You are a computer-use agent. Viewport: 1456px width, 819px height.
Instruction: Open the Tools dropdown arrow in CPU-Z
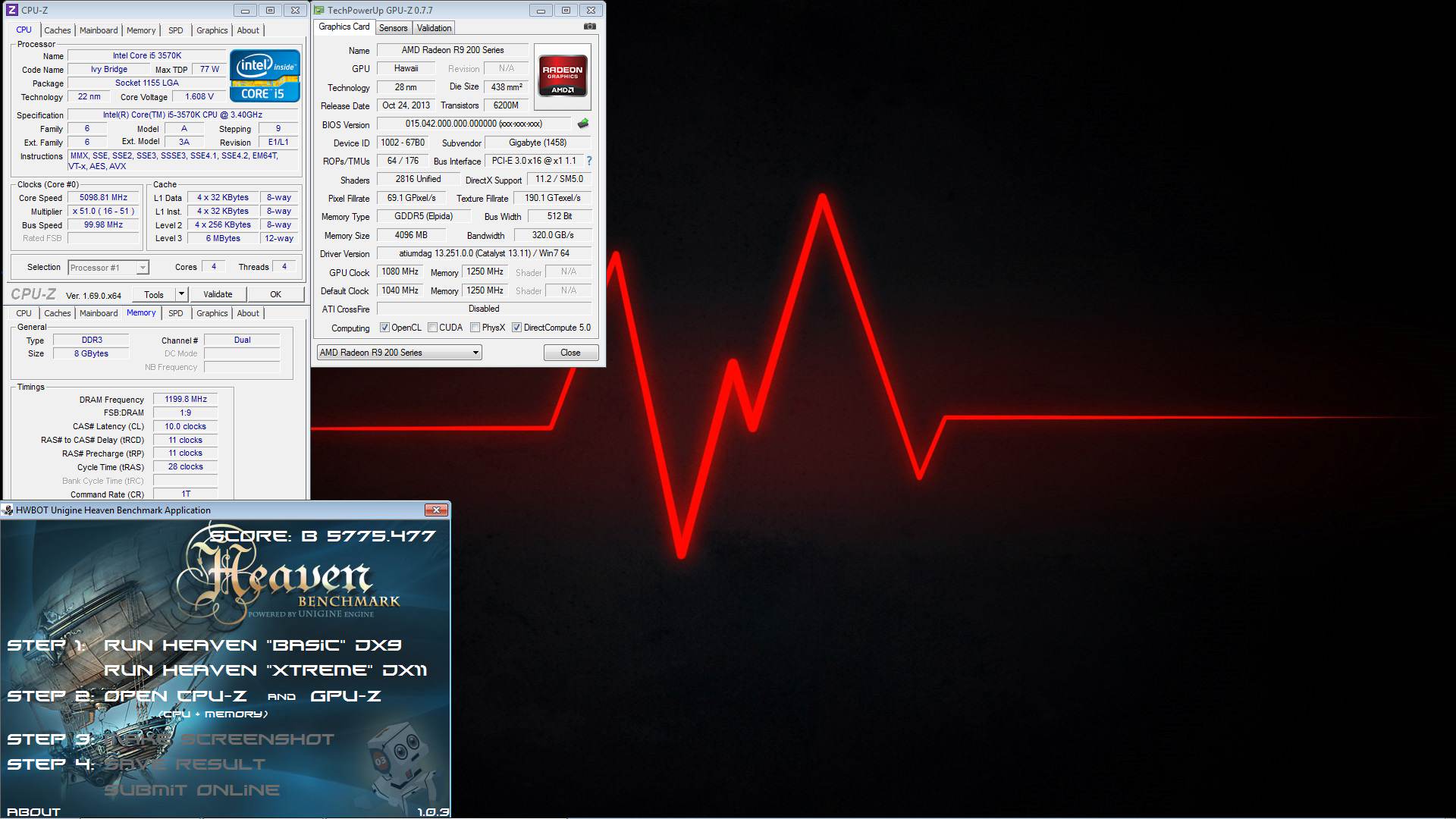pos(181,294)
